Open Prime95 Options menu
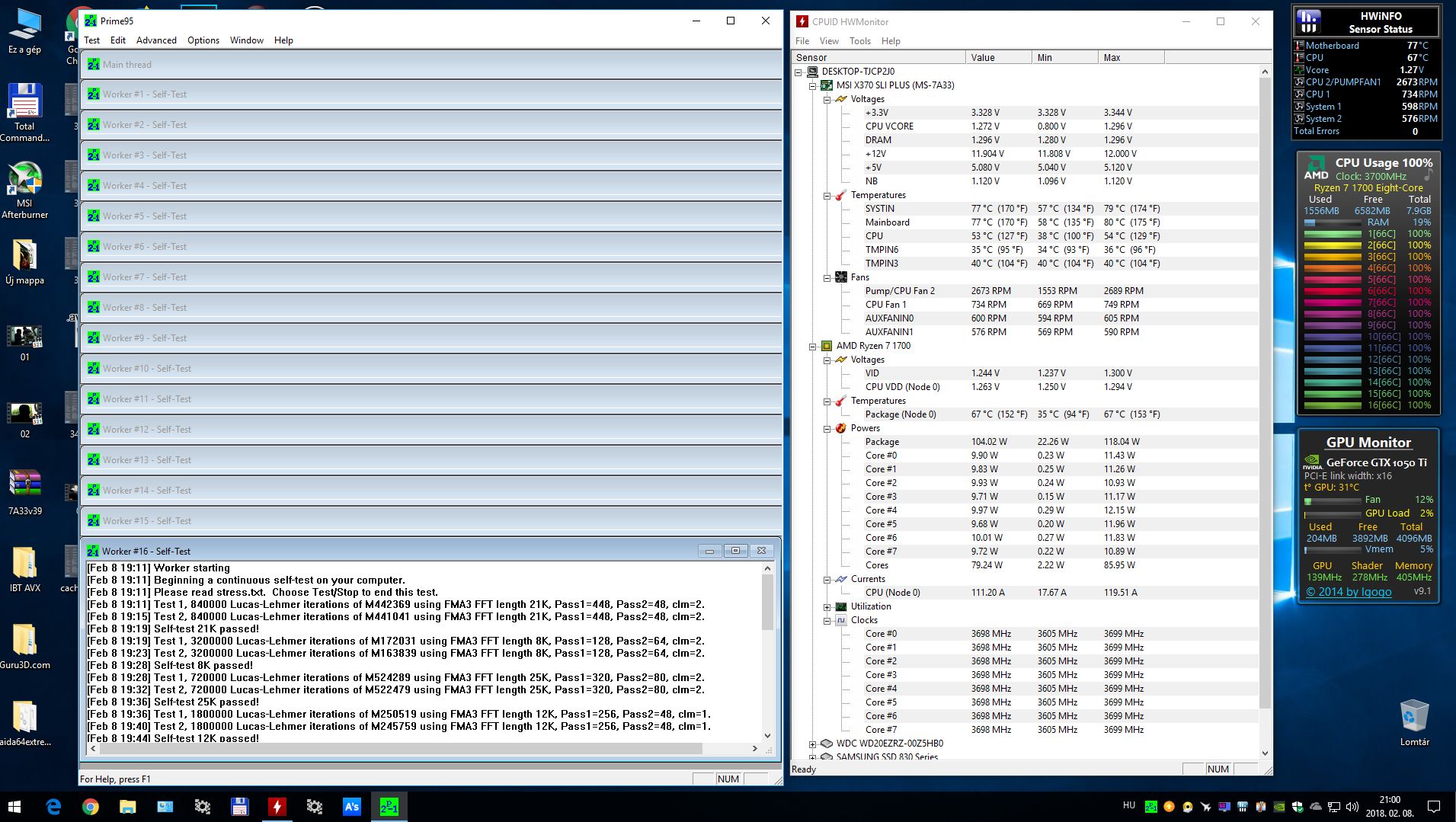The image size is (1456, 822). (203, 40)
